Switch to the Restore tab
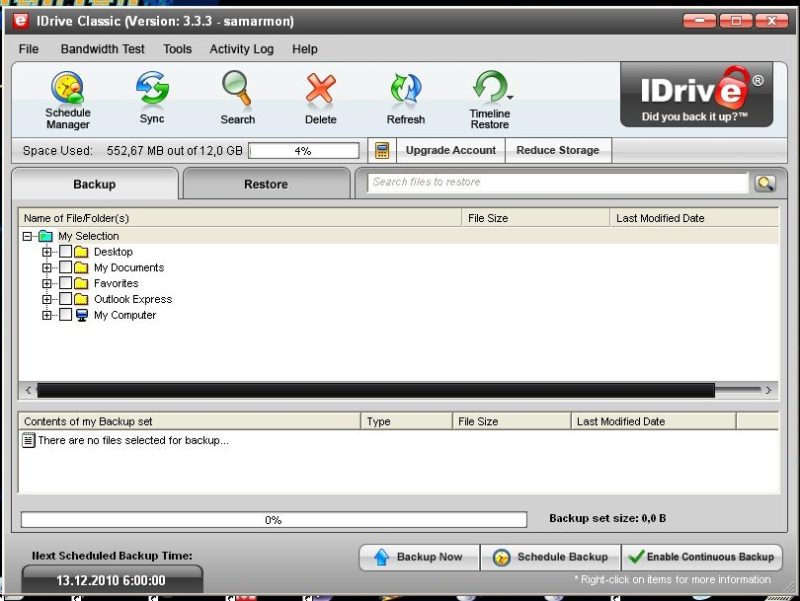The width and height of the screenshot is (800, 601). 265,184
